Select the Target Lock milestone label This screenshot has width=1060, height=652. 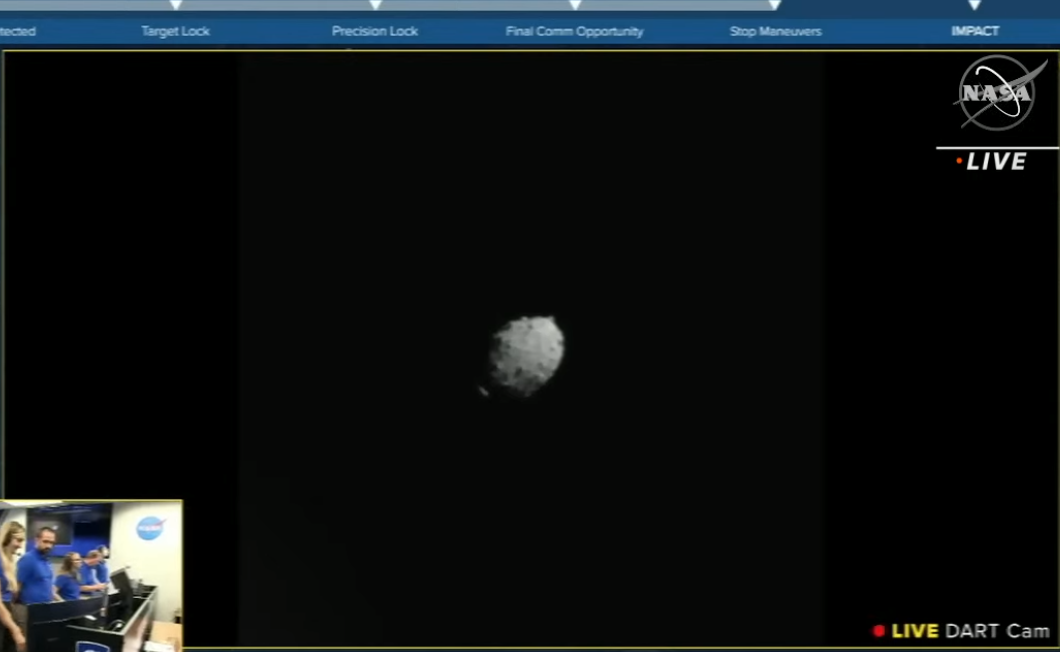175,31
